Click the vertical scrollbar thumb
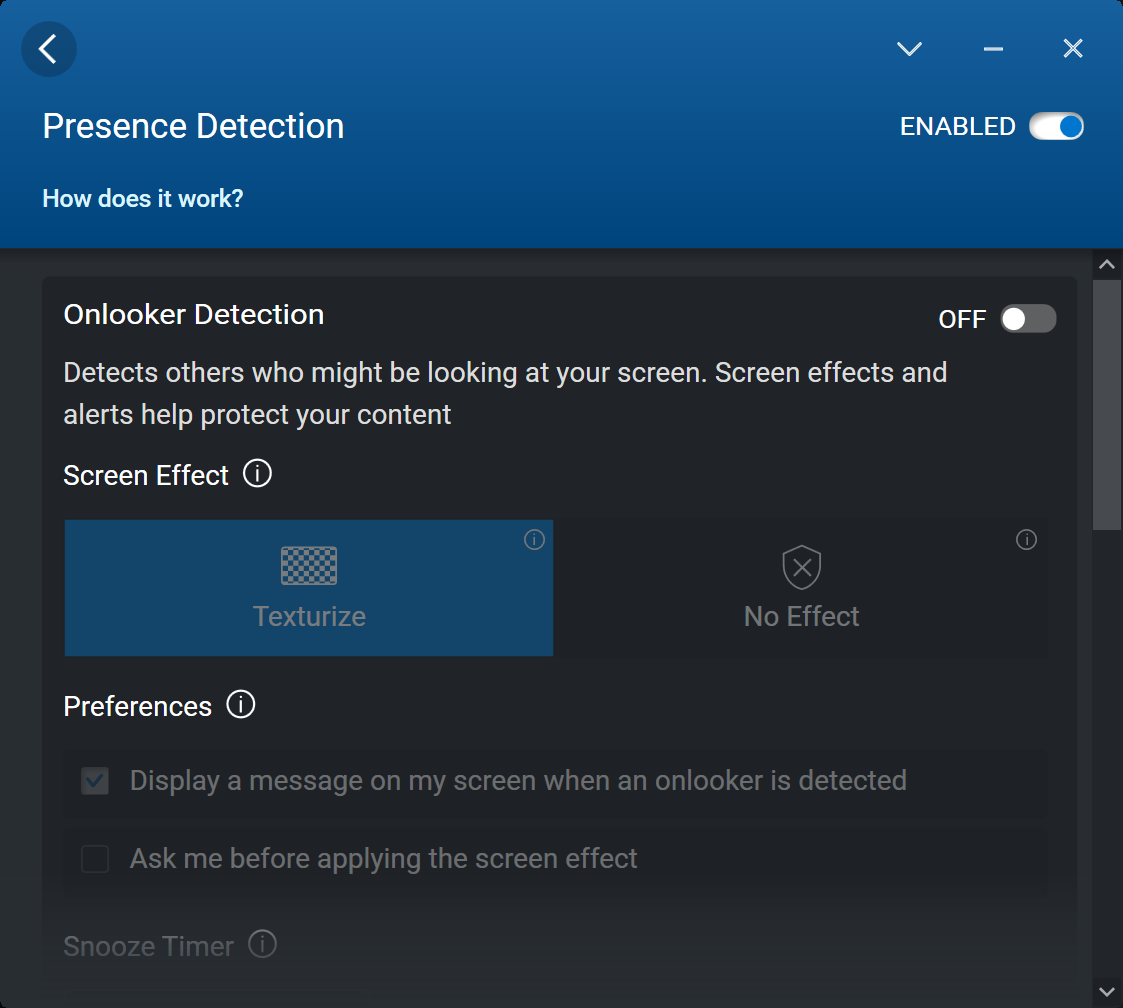Image resolution: width=1123 pixels, height=1008 pixels. [1107, 405]
